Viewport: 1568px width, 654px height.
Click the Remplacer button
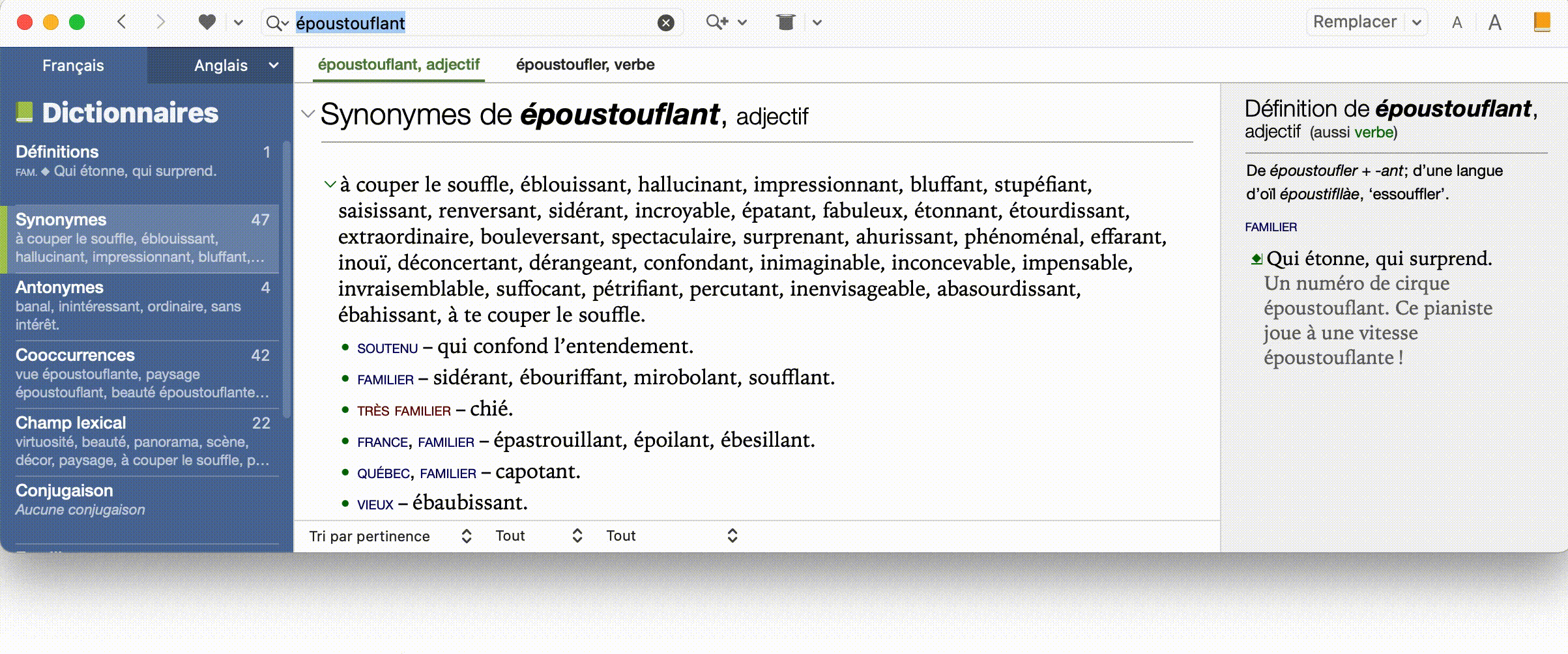(1354, 22)
